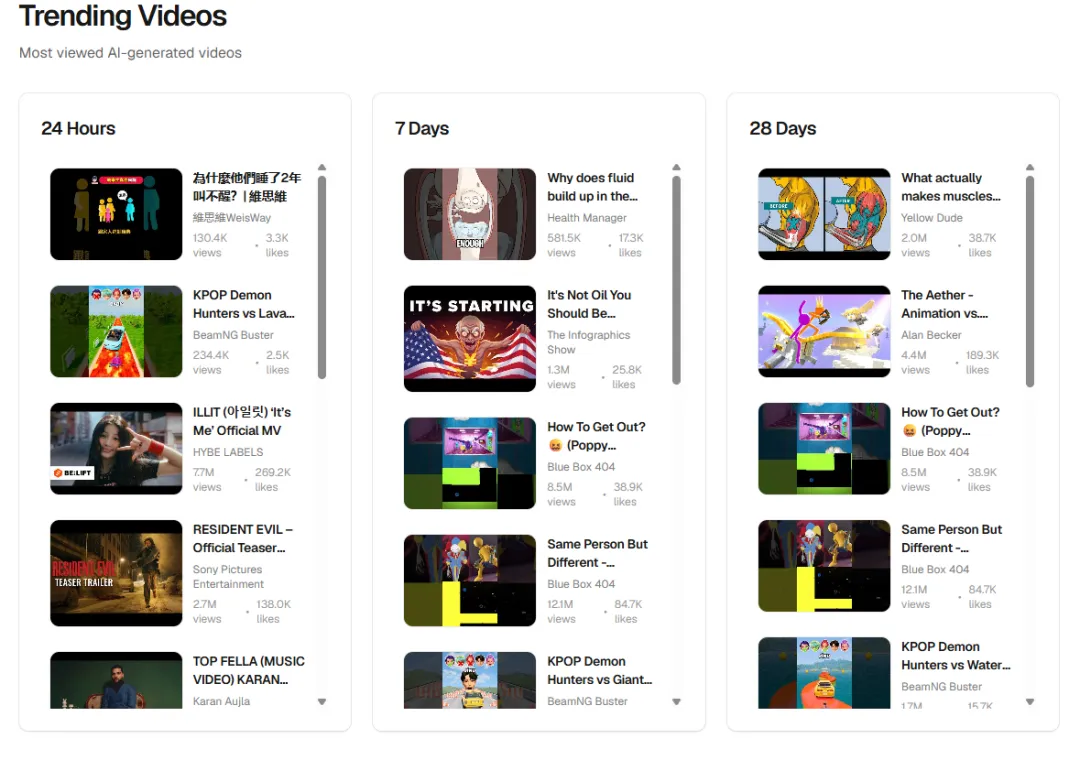Click the 28 Days list scrollbar thumb
Viewport: 1080px width, 760px height.
1030,282
